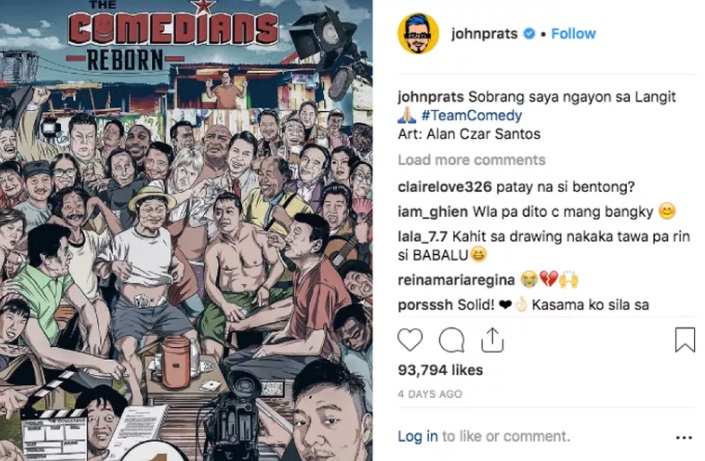705x461 pixels.
Task: Click Log in link
Action: point(418,436)
